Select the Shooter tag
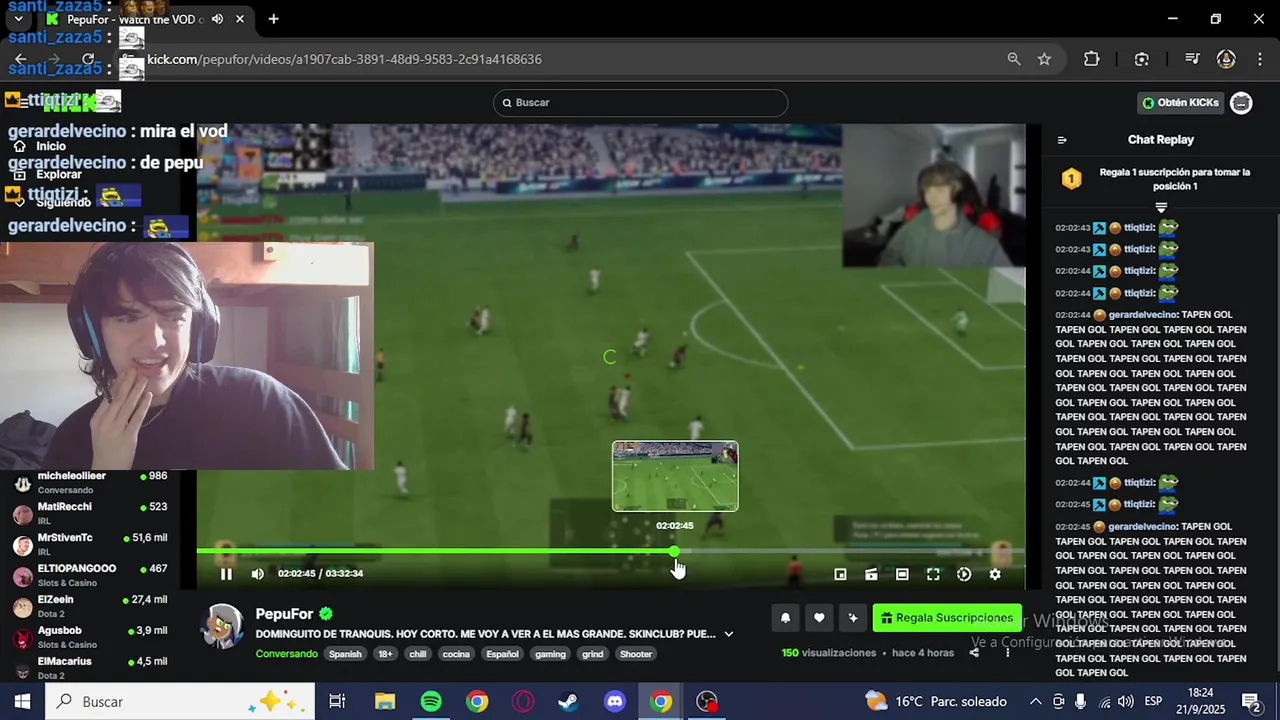The image size is (1280, 720). (x=636, y=654)
